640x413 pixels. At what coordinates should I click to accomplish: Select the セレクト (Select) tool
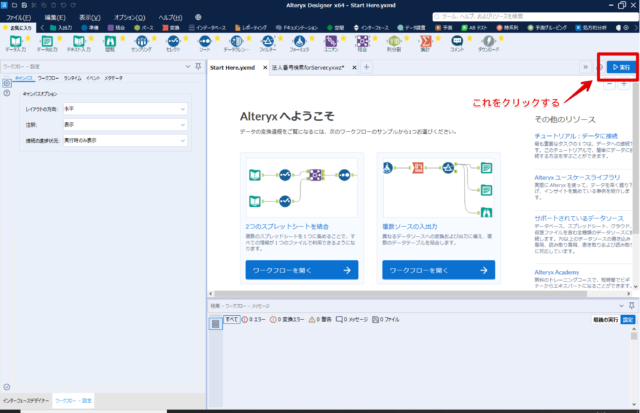tap(173, 42)
